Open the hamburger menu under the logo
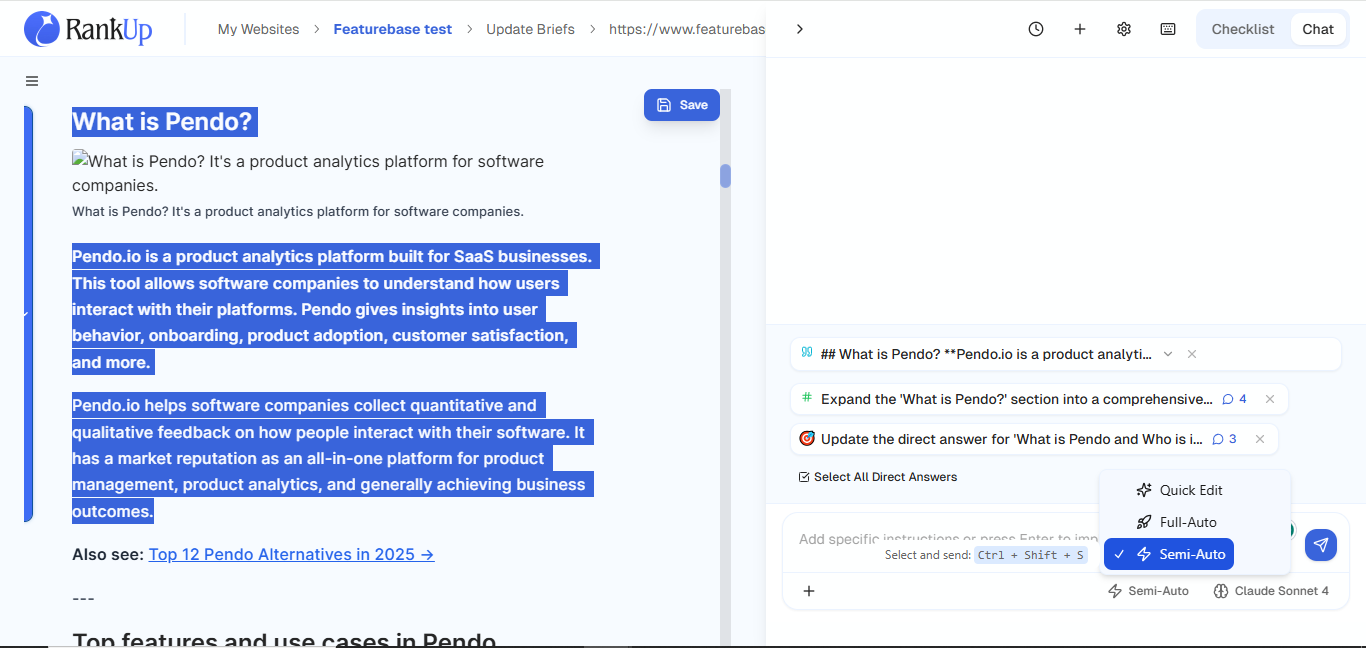Screen dimensions: 1366x648 pyautogui.click(x=32, y=81)
